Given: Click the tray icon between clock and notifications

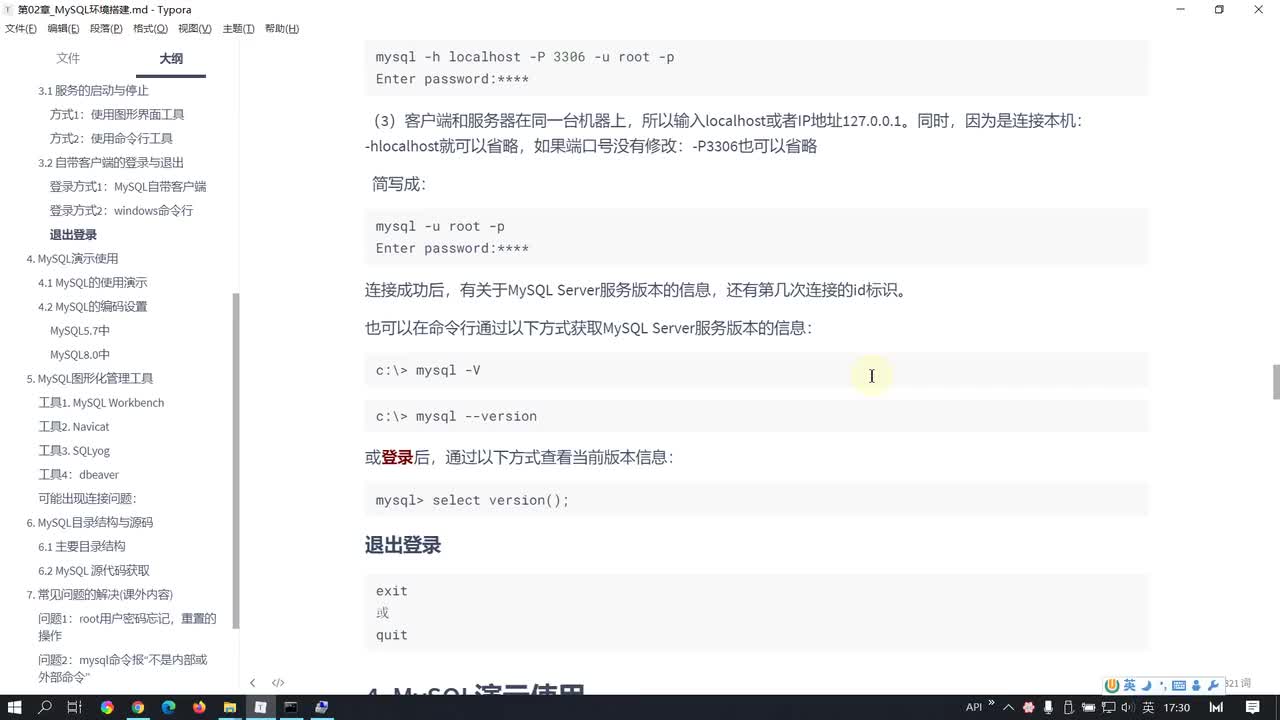Looking at the screenshot, I should [x=1216, y=707].
